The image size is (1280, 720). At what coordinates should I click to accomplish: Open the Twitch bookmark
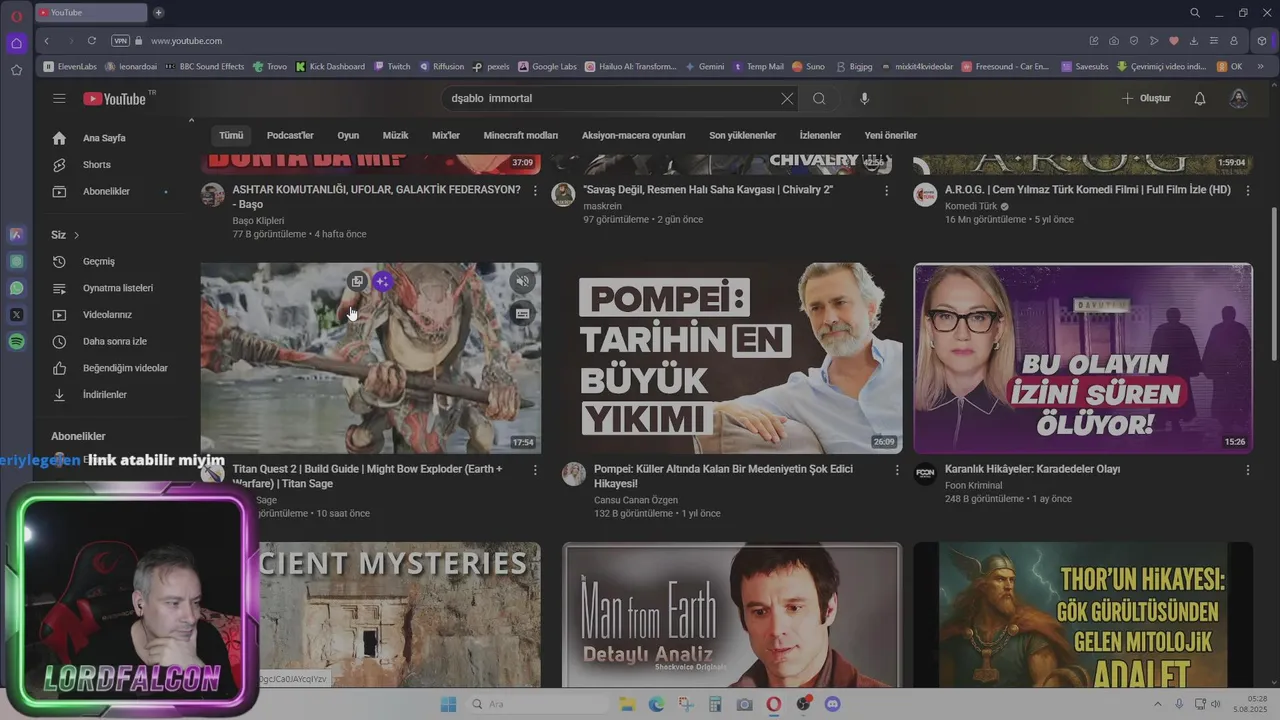(x=392, y=66)
